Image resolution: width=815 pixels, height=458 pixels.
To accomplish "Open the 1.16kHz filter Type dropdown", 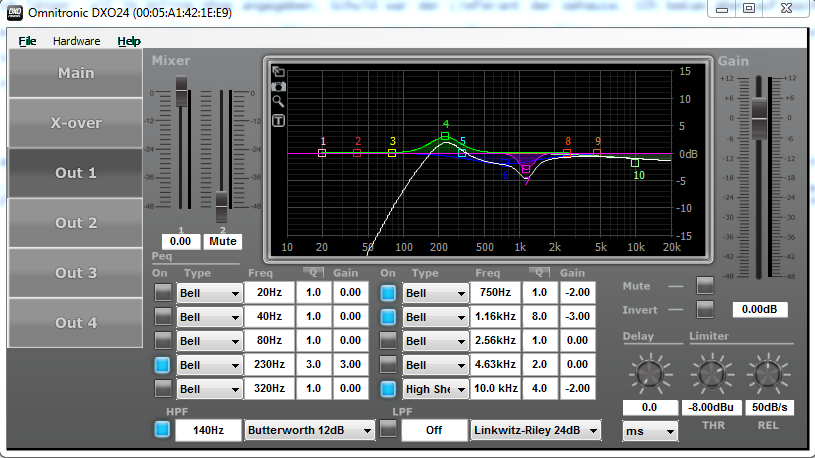I will pyautogui.click(x=435, y=317).
